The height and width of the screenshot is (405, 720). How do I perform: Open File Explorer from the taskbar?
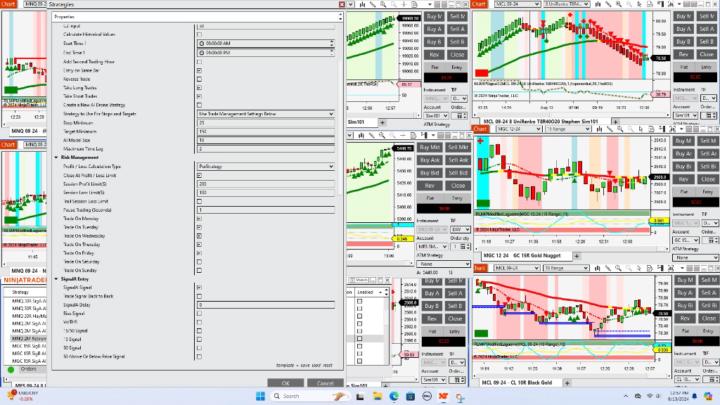[x=377, y=396]
